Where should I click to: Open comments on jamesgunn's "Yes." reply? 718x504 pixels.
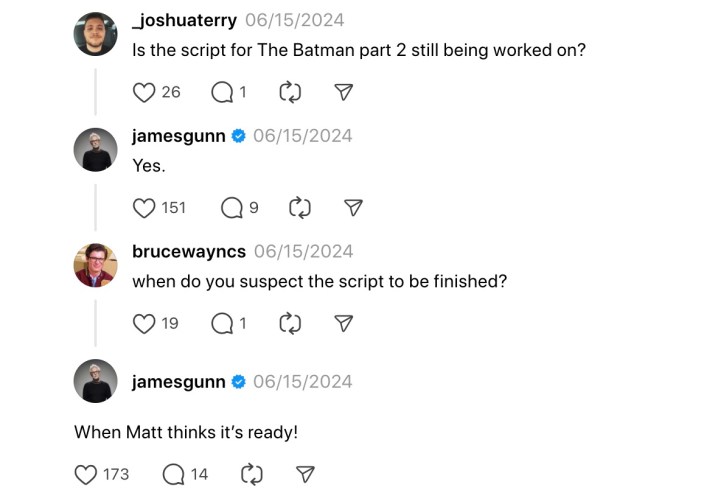click(231, 208)
